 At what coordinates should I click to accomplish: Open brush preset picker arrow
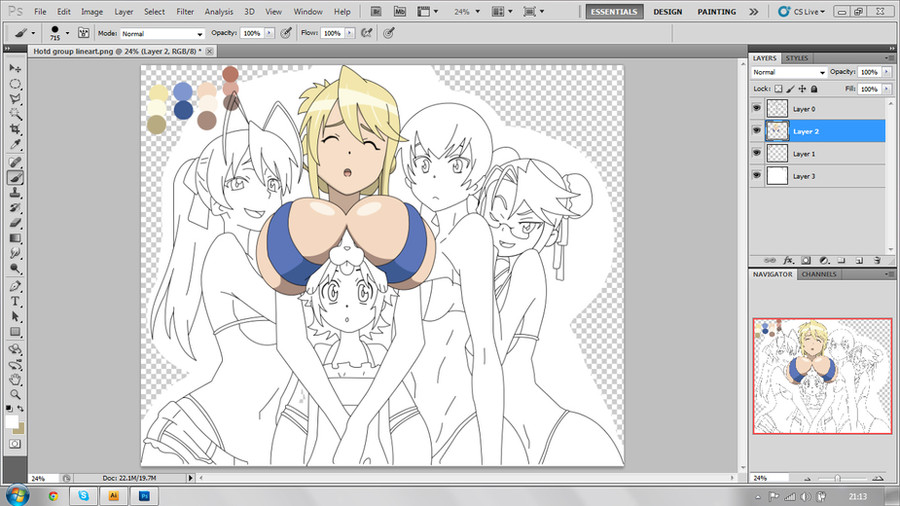(x=67, y=33)
